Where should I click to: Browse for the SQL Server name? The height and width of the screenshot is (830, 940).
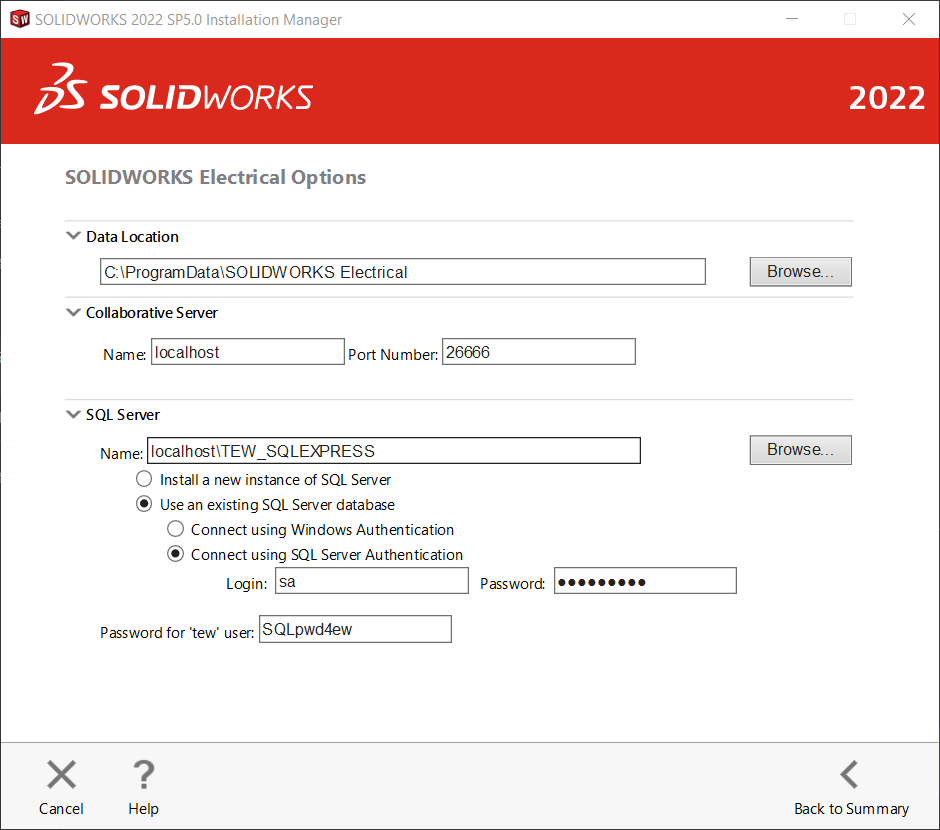pyautogui.click(x=800, y=450)
